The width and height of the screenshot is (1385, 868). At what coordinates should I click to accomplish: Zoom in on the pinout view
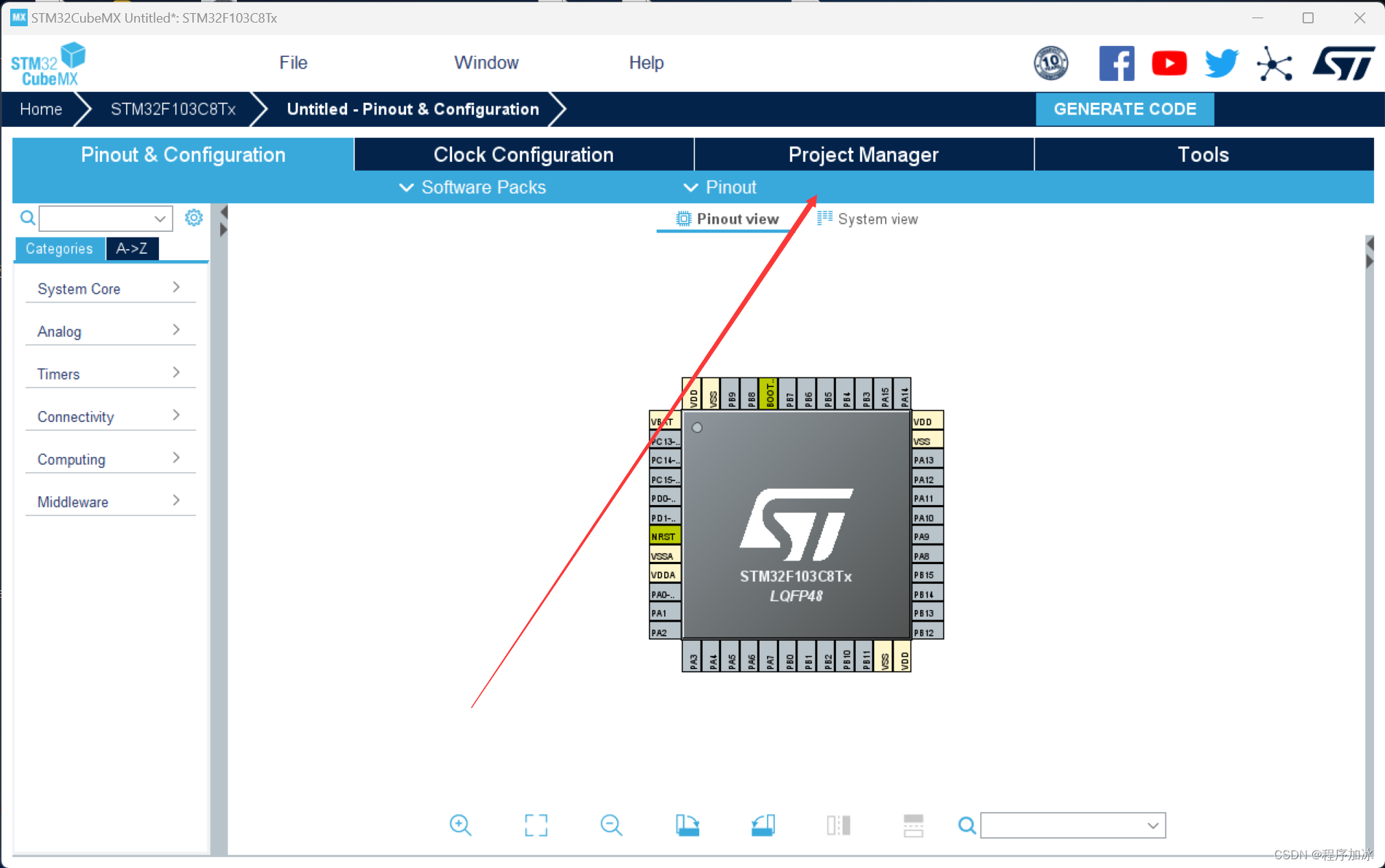click(x=460, y=825)
